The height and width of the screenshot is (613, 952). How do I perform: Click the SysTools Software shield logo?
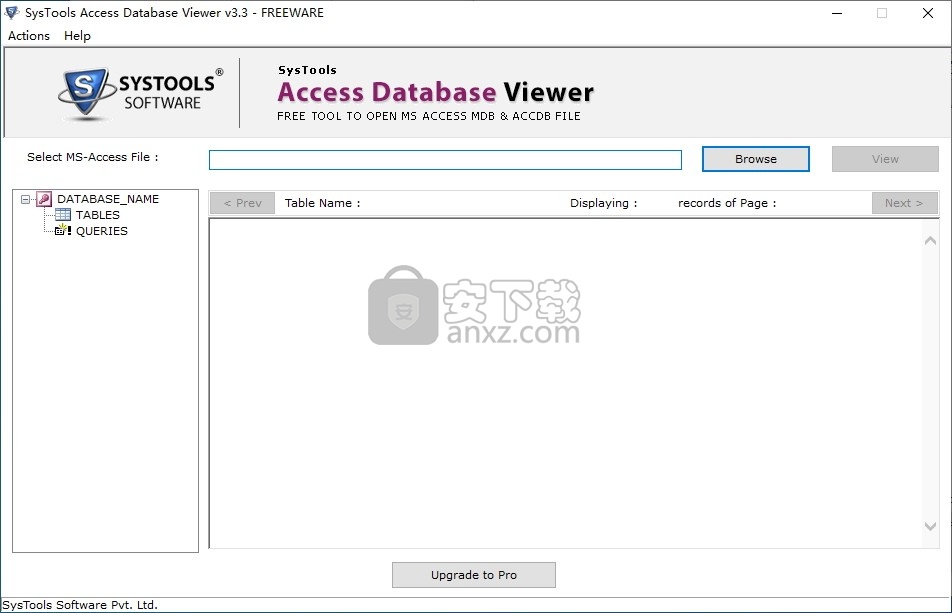click(x=86, y=92)
